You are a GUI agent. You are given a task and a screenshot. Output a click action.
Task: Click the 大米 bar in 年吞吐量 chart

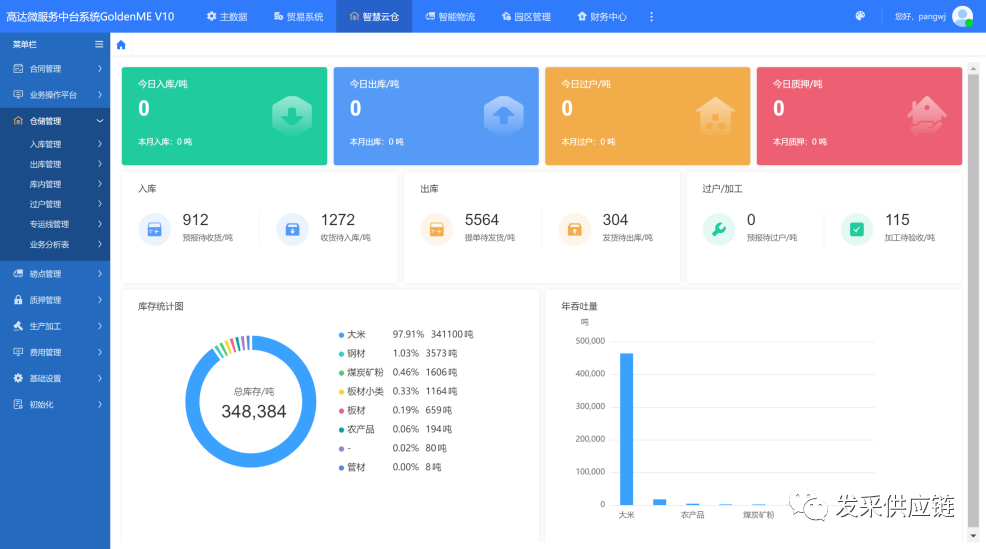(x=626, y=429)
